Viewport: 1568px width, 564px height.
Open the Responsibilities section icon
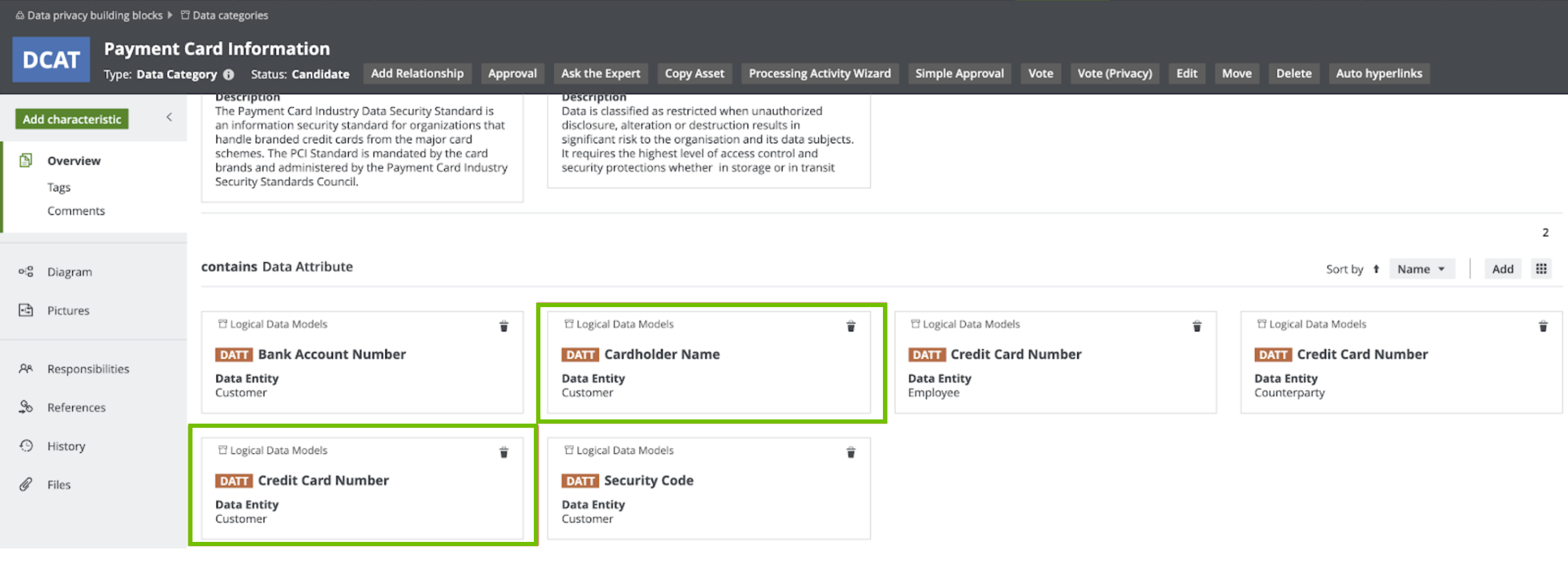[x=26, y=369]
